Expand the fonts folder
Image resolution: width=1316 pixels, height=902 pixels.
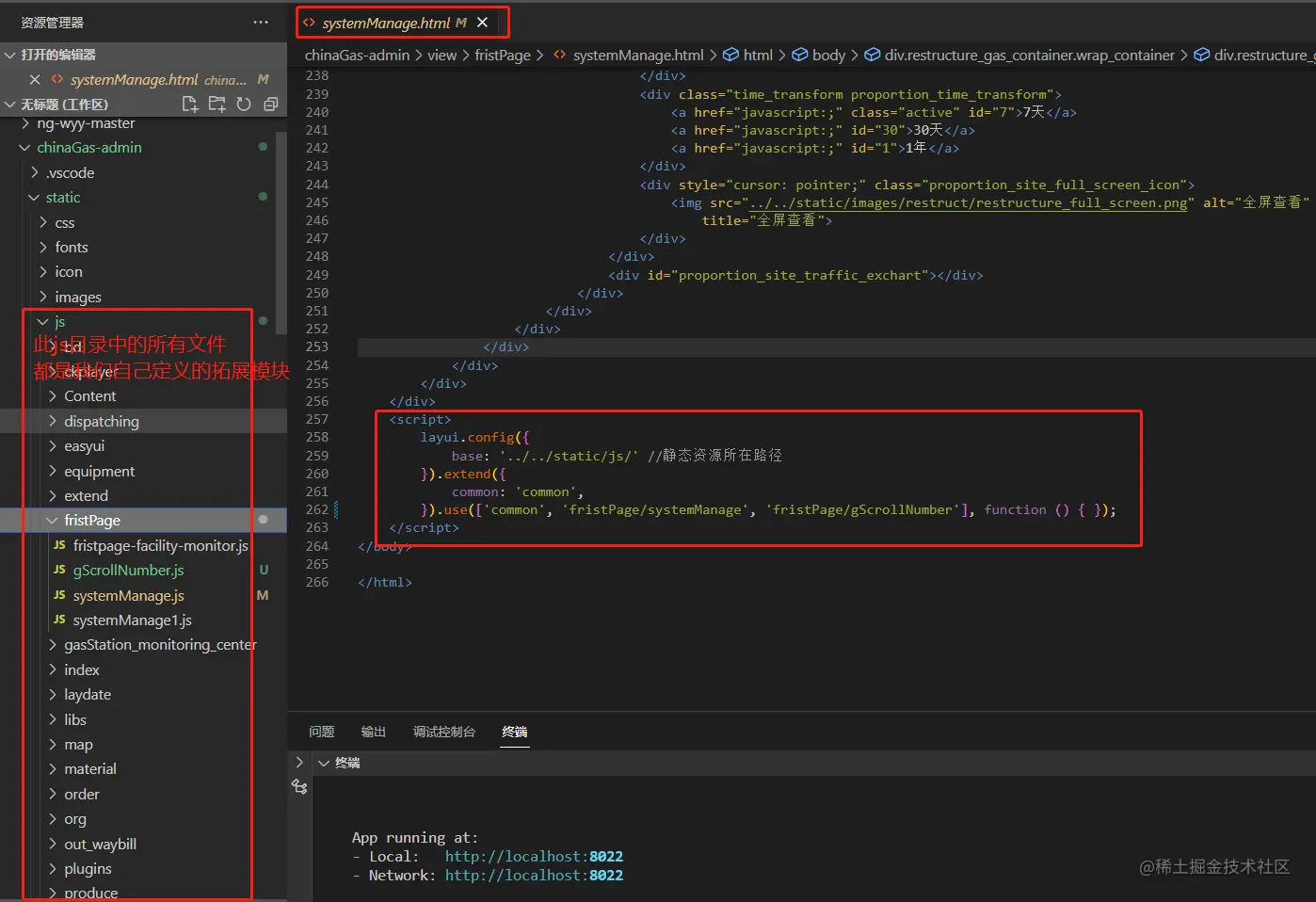43,248
